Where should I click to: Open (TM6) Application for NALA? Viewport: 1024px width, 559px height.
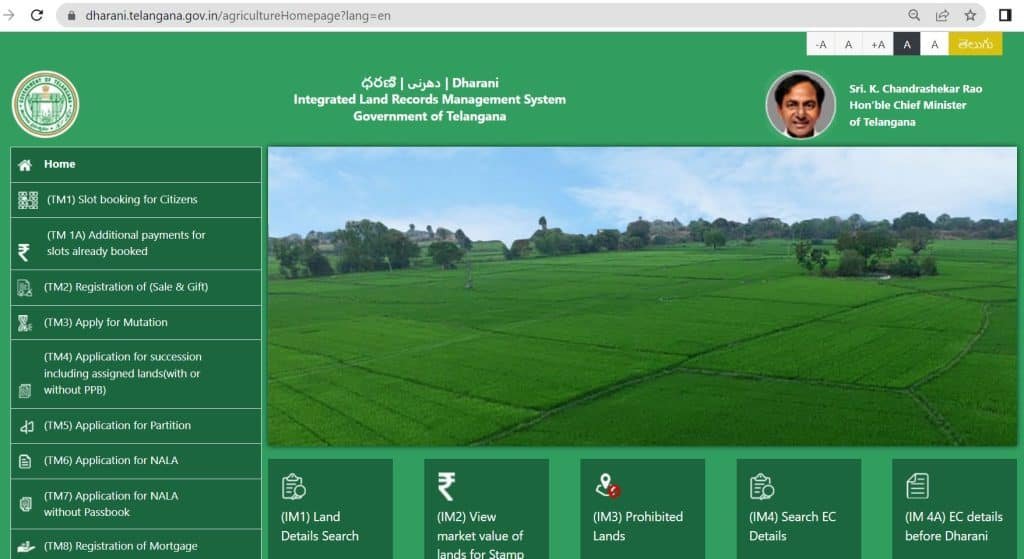click(x=136, y=462)
